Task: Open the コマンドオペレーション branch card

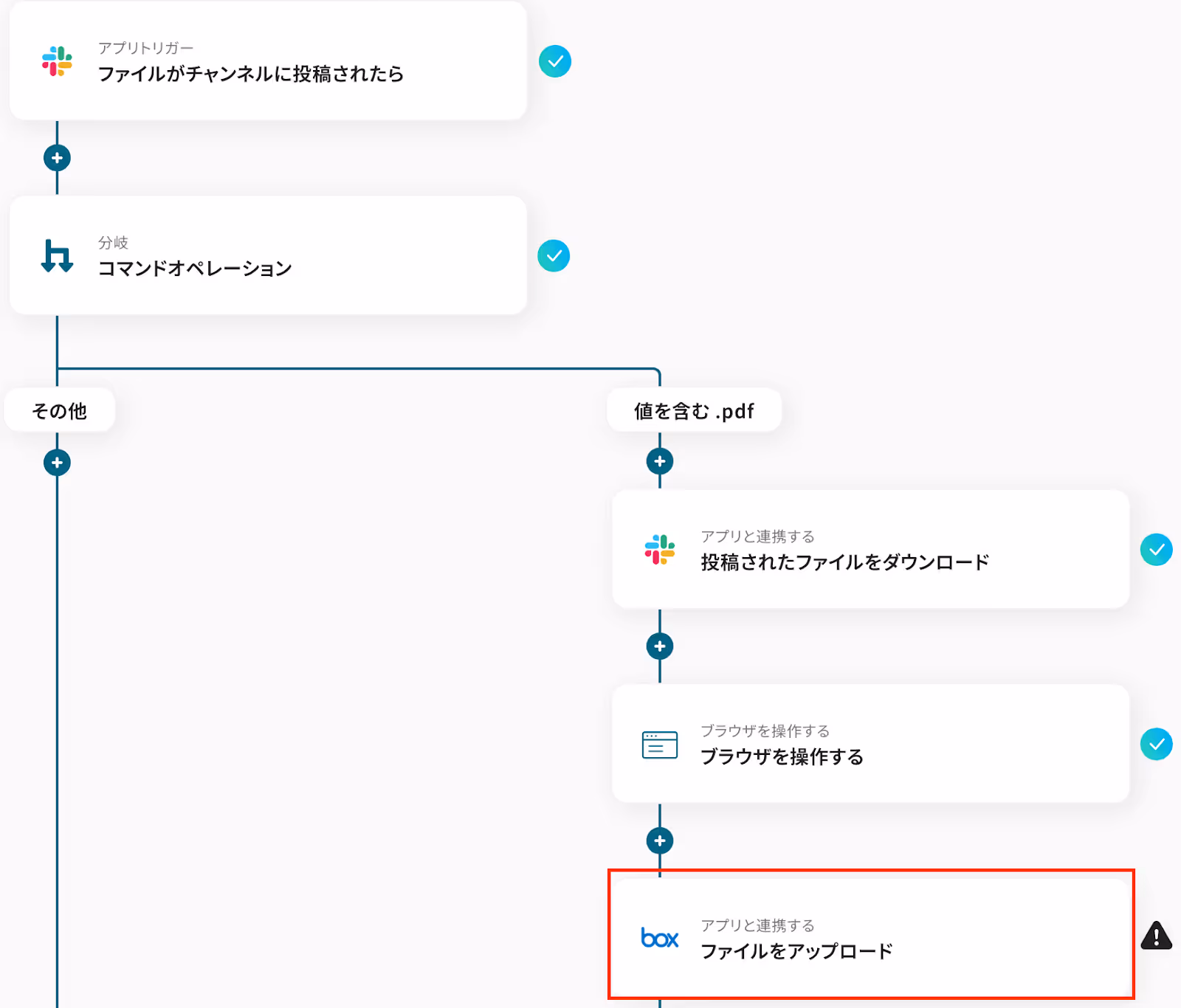Action: [x=268, y=255]
